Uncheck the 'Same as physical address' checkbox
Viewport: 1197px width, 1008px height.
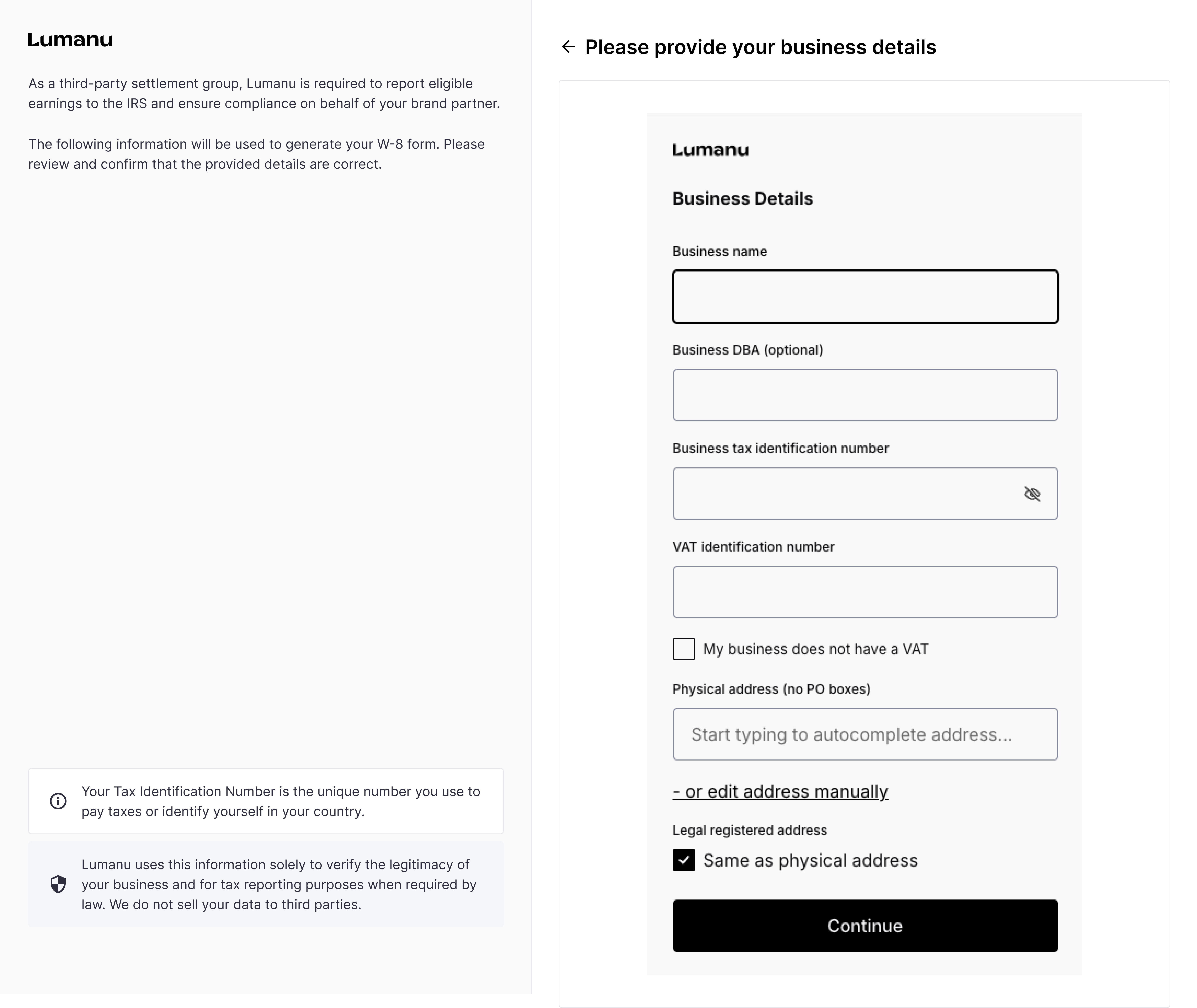tap(684, 860)
